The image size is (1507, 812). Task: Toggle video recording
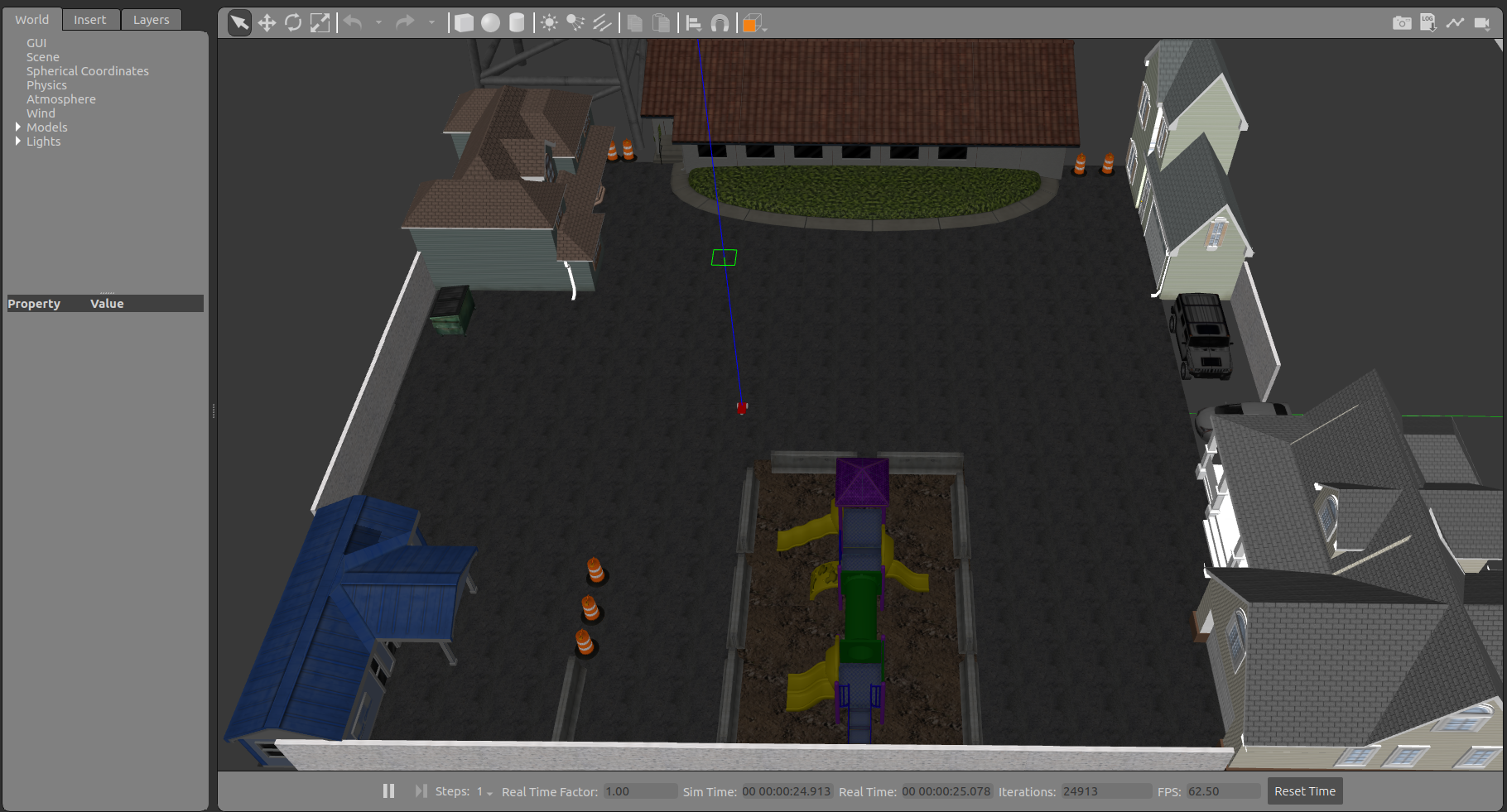pyautogui.click(x=1482, y=23)
